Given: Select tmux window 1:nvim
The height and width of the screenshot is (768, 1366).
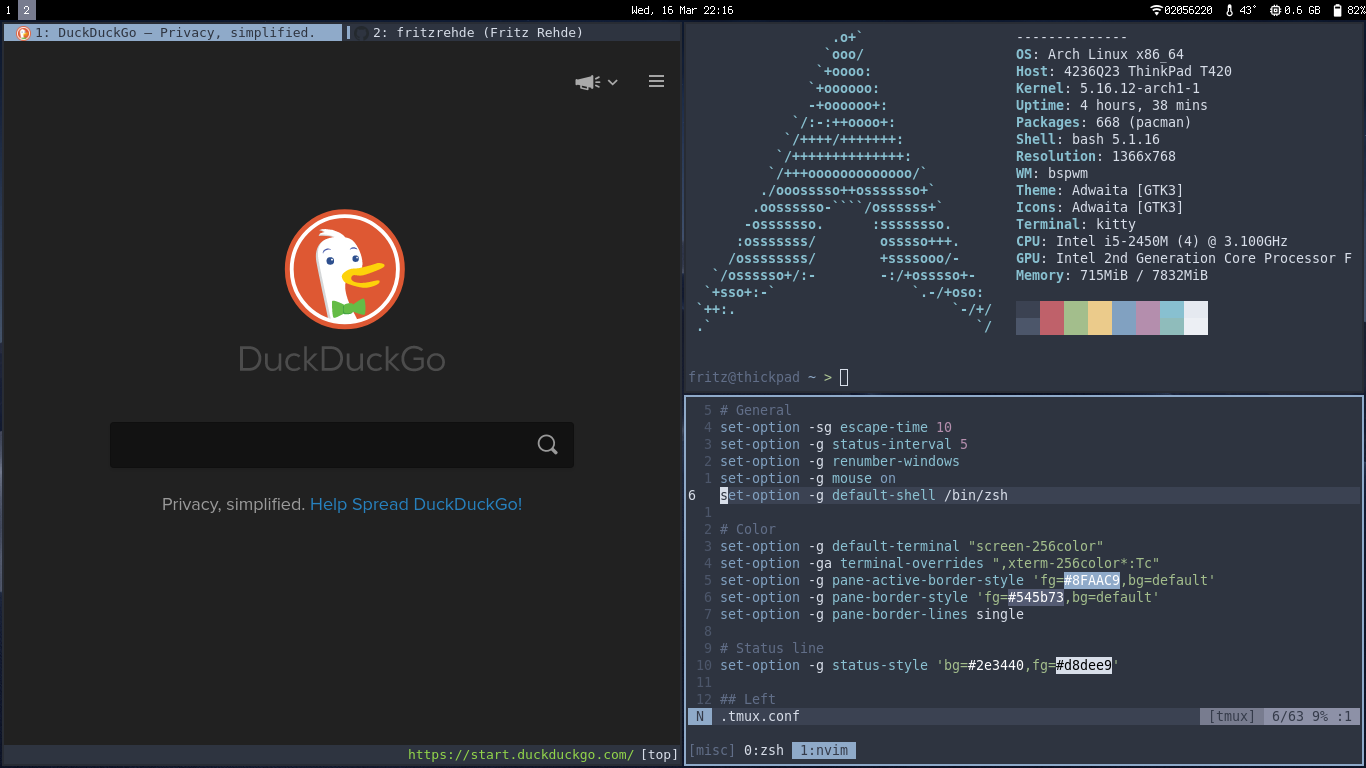Looking at the screenshot, I should click(824, 750).
